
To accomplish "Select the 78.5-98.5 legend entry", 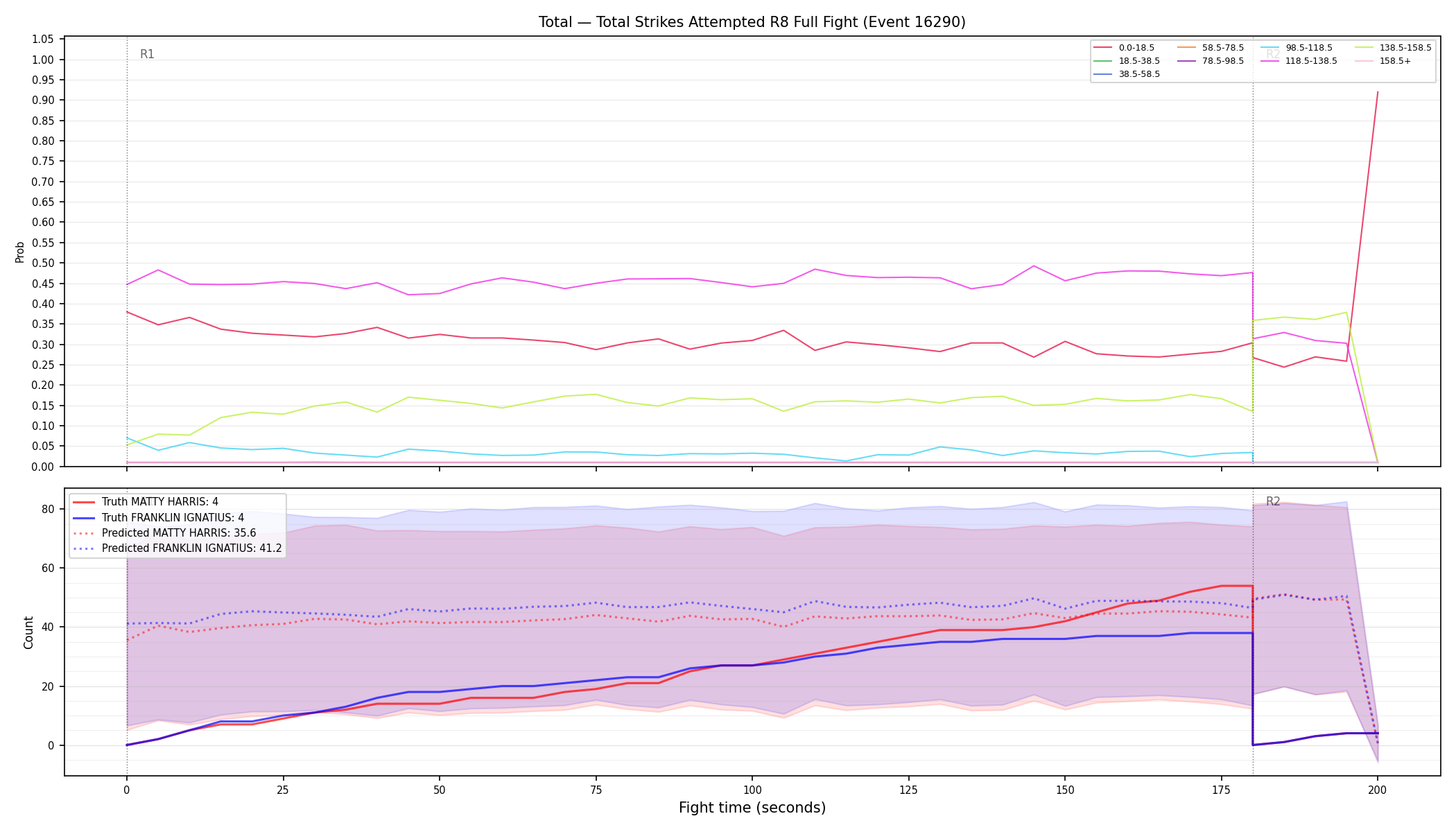I will 1211,61.
